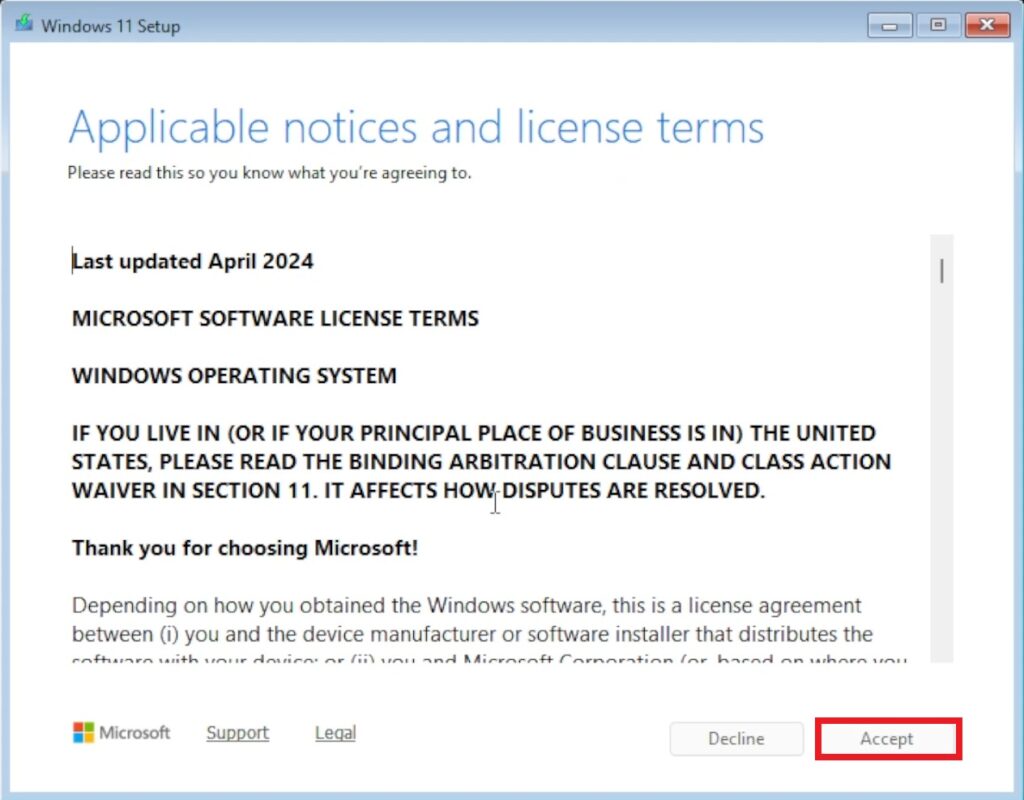Screen dimensions: 1024x800
Task: Click the Accept button
Action: (887, 739)
